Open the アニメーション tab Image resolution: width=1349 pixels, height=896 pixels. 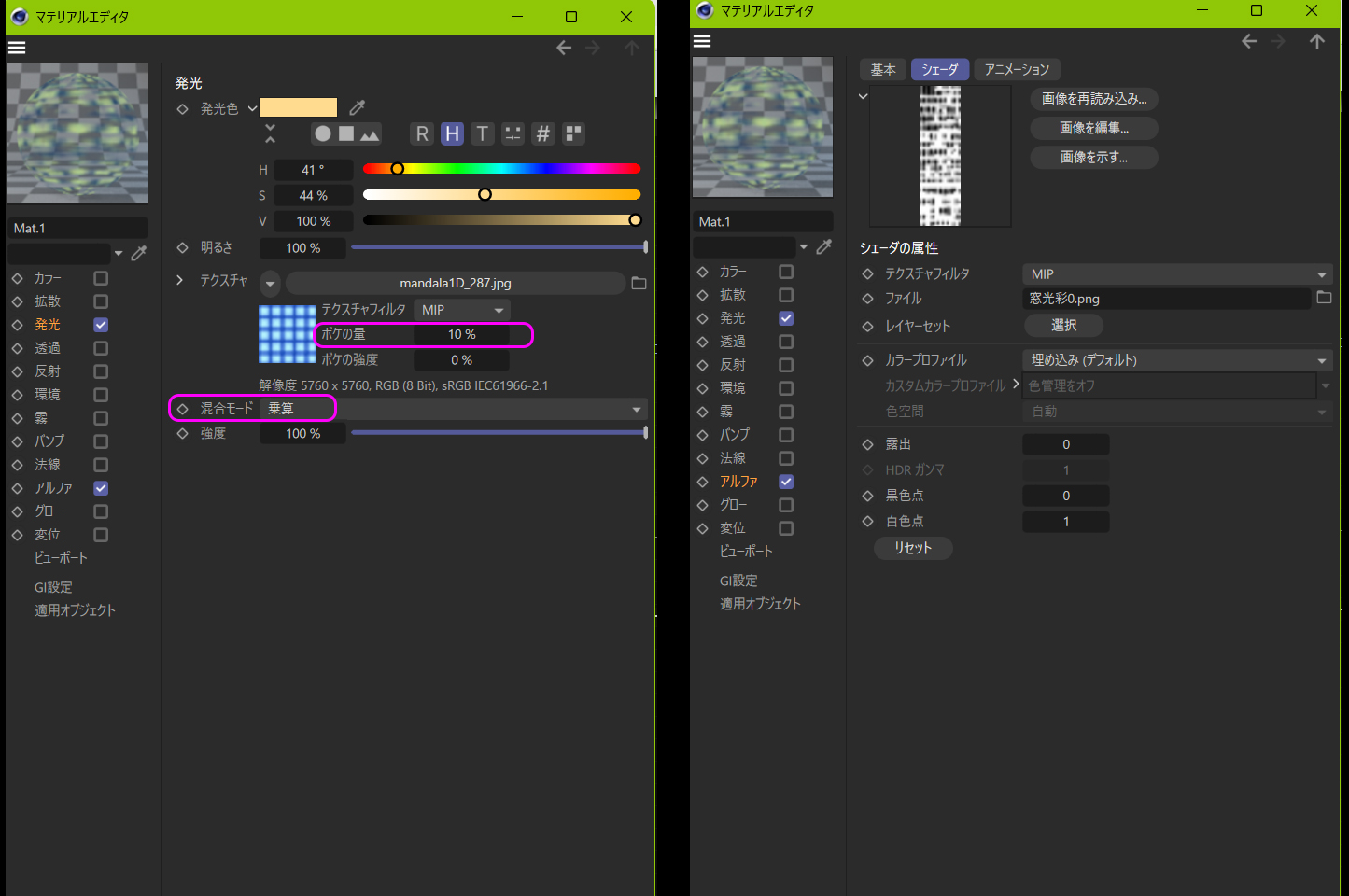coord(1017,70)
